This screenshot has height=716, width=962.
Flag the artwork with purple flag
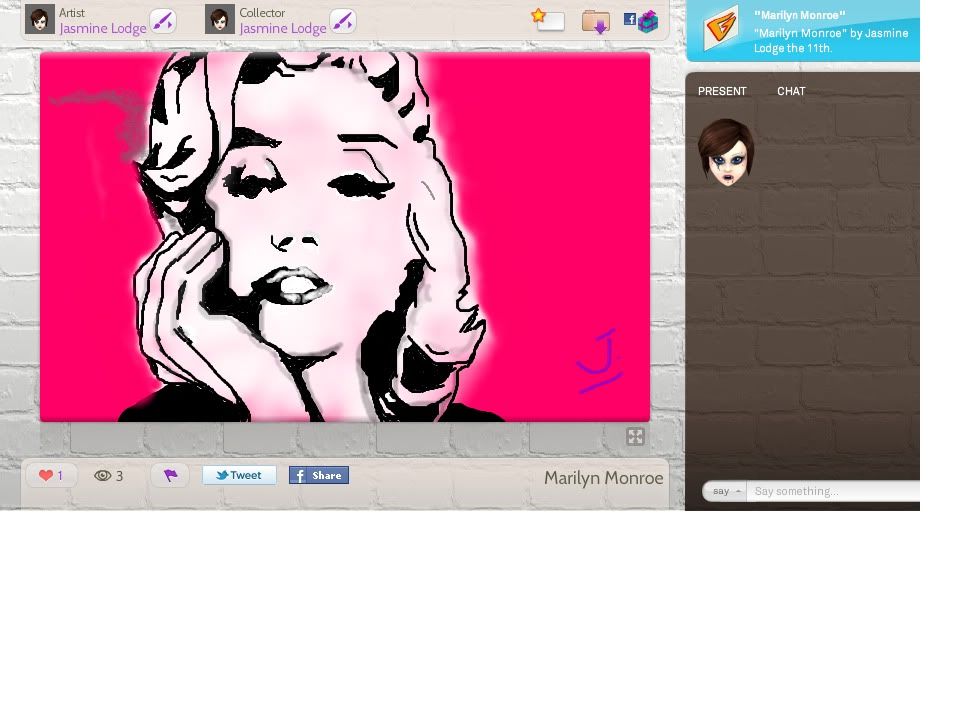point(170,475)
